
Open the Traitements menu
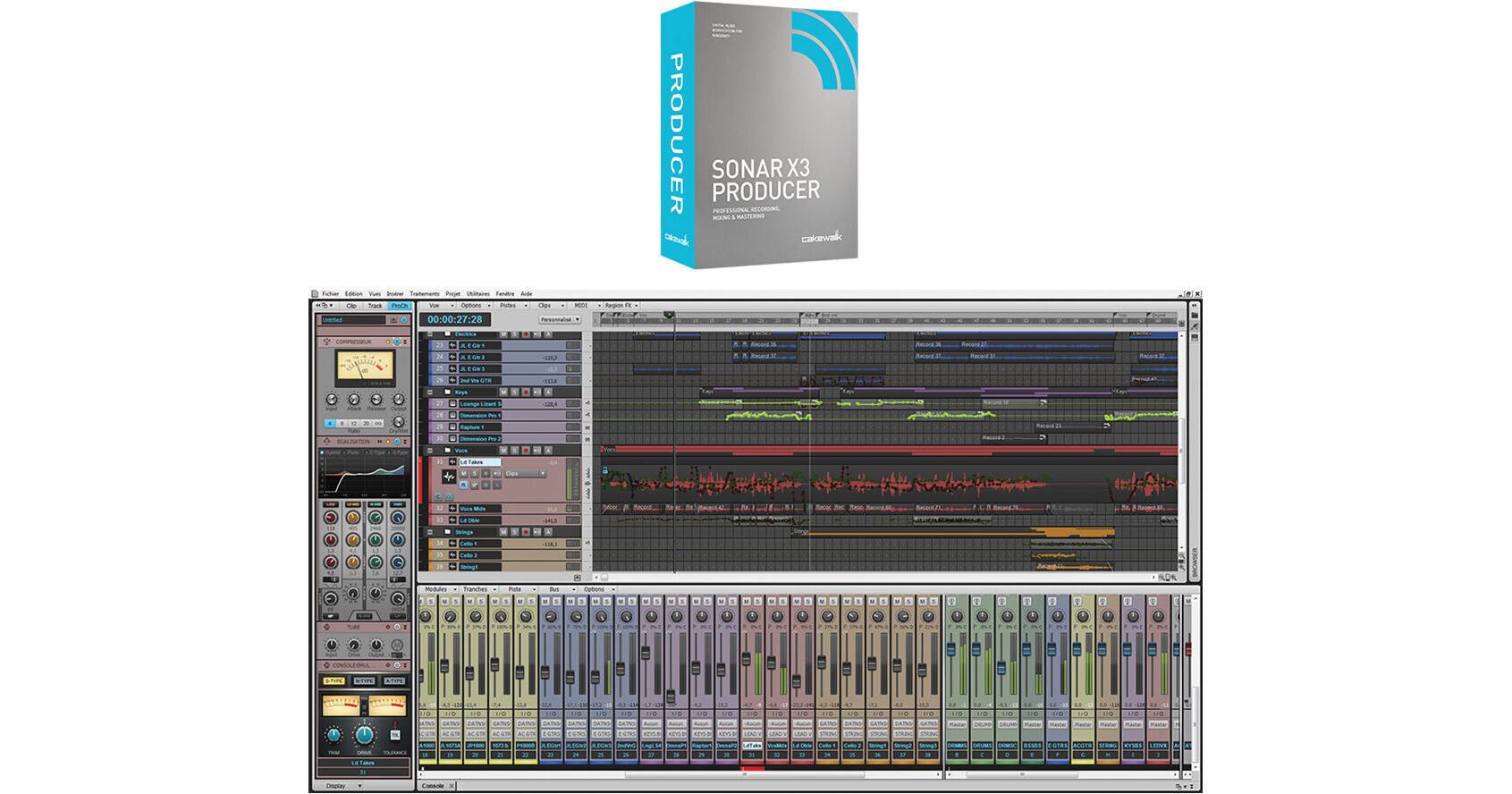click(x=425, y=293)
